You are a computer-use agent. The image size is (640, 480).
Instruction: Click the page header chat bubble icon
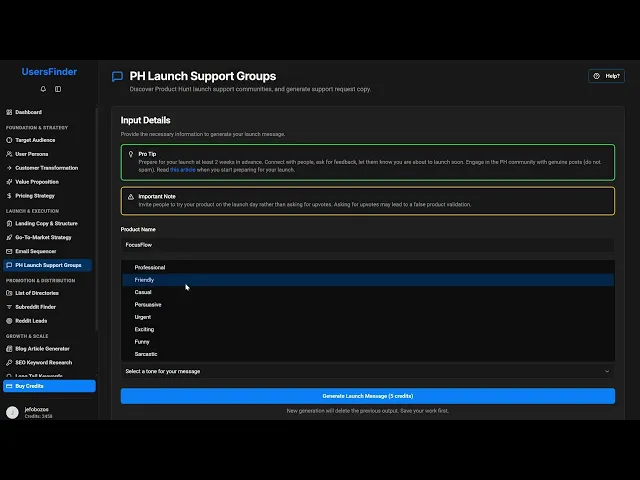[x=118, y=76]
